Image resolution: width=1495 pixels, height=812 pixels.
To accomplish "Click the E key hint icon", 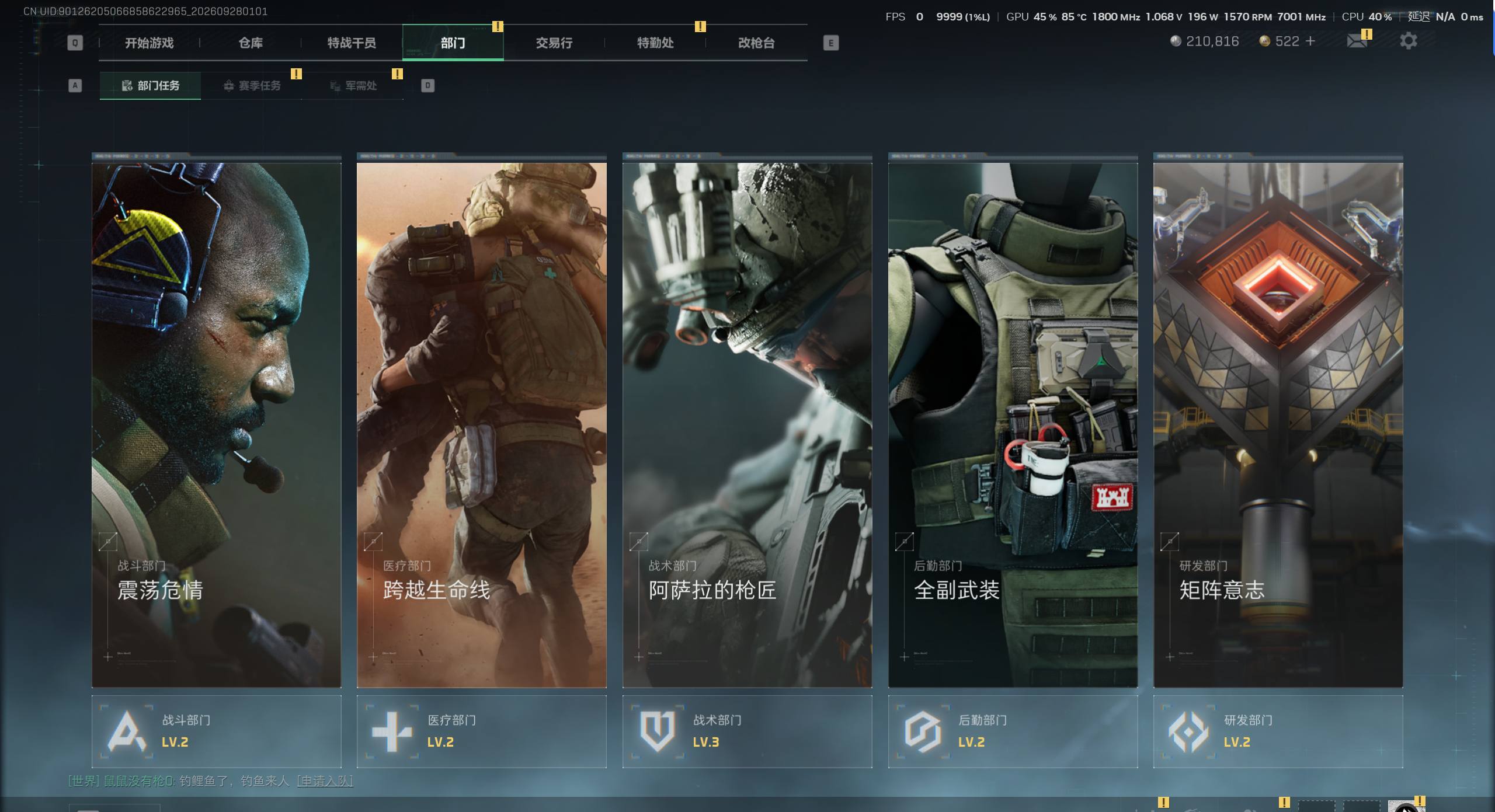I will pyautogui.click(x=831, y=43).
